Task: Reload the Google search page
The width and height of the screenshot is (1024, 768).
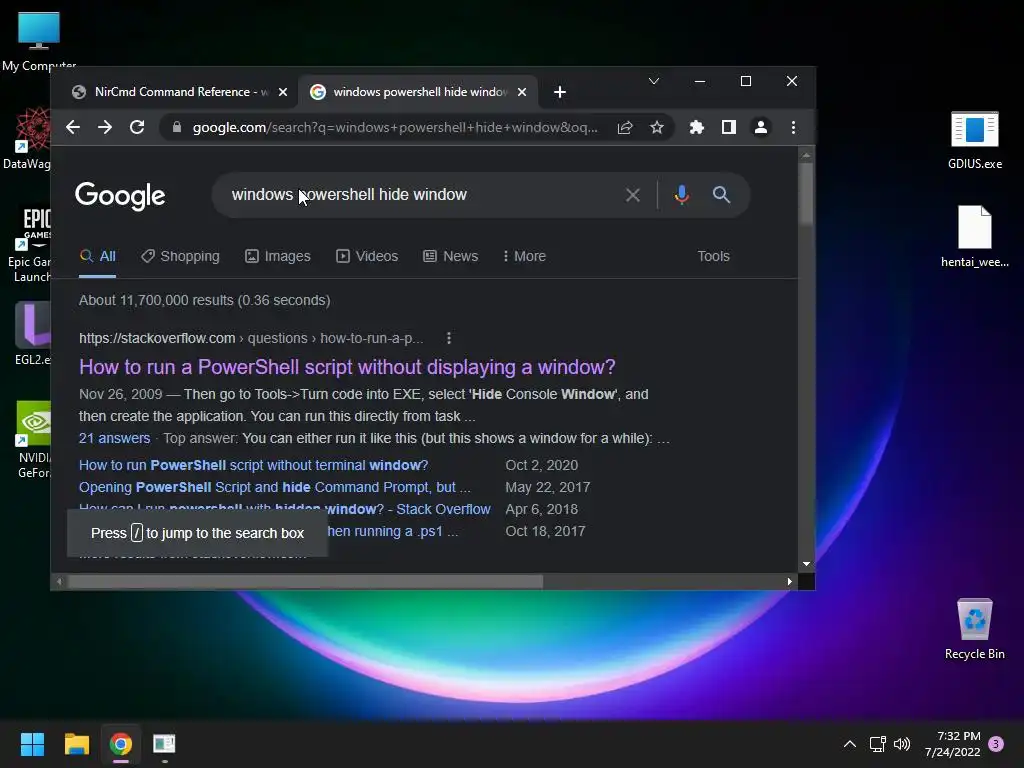Action: coord(137,127)
